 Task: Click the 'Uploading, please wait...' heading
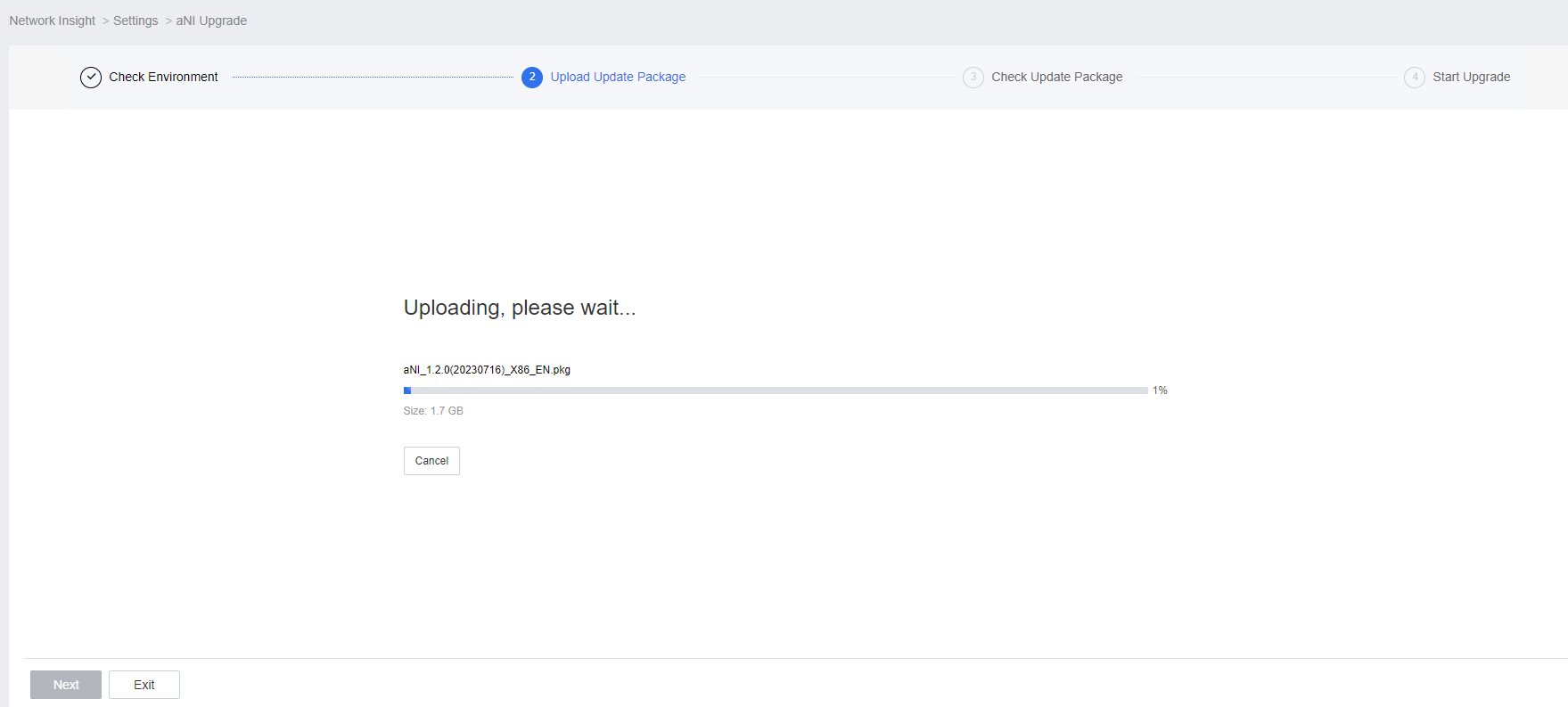520,308
